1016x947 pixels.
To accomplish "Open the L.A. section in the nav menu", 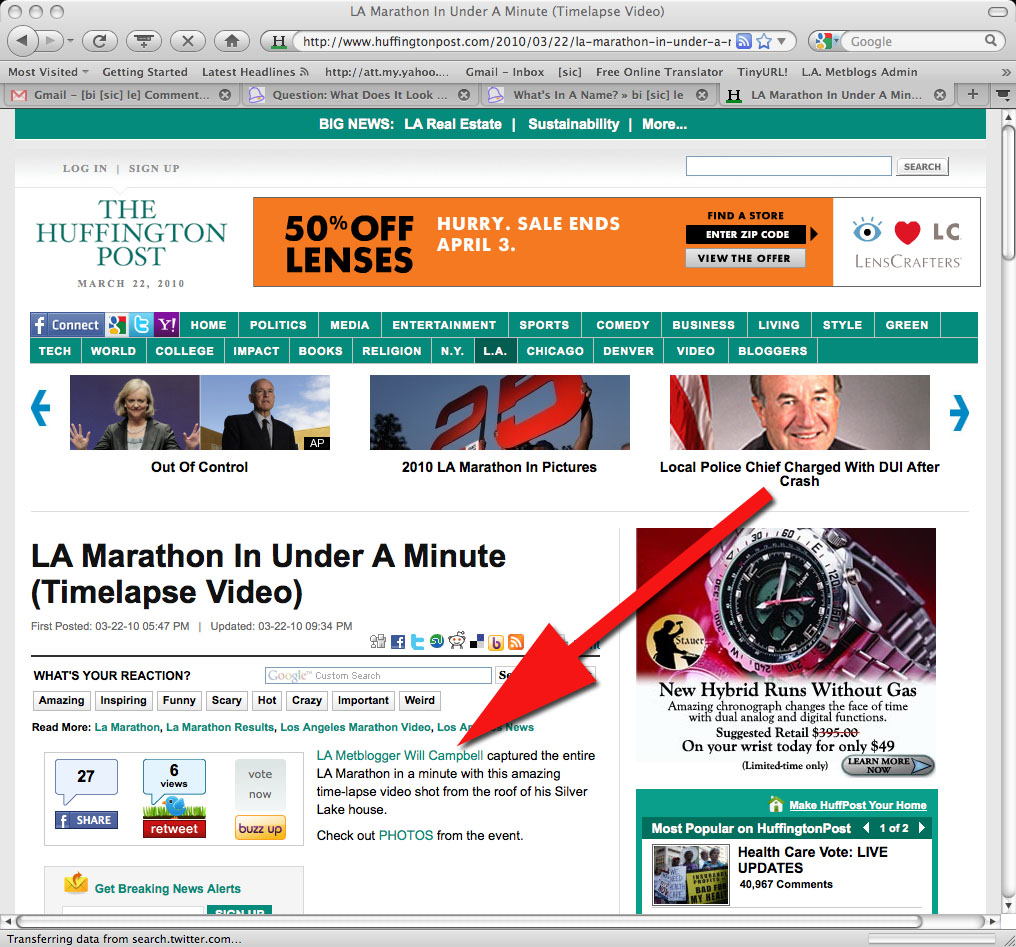I will pos(495,351).
